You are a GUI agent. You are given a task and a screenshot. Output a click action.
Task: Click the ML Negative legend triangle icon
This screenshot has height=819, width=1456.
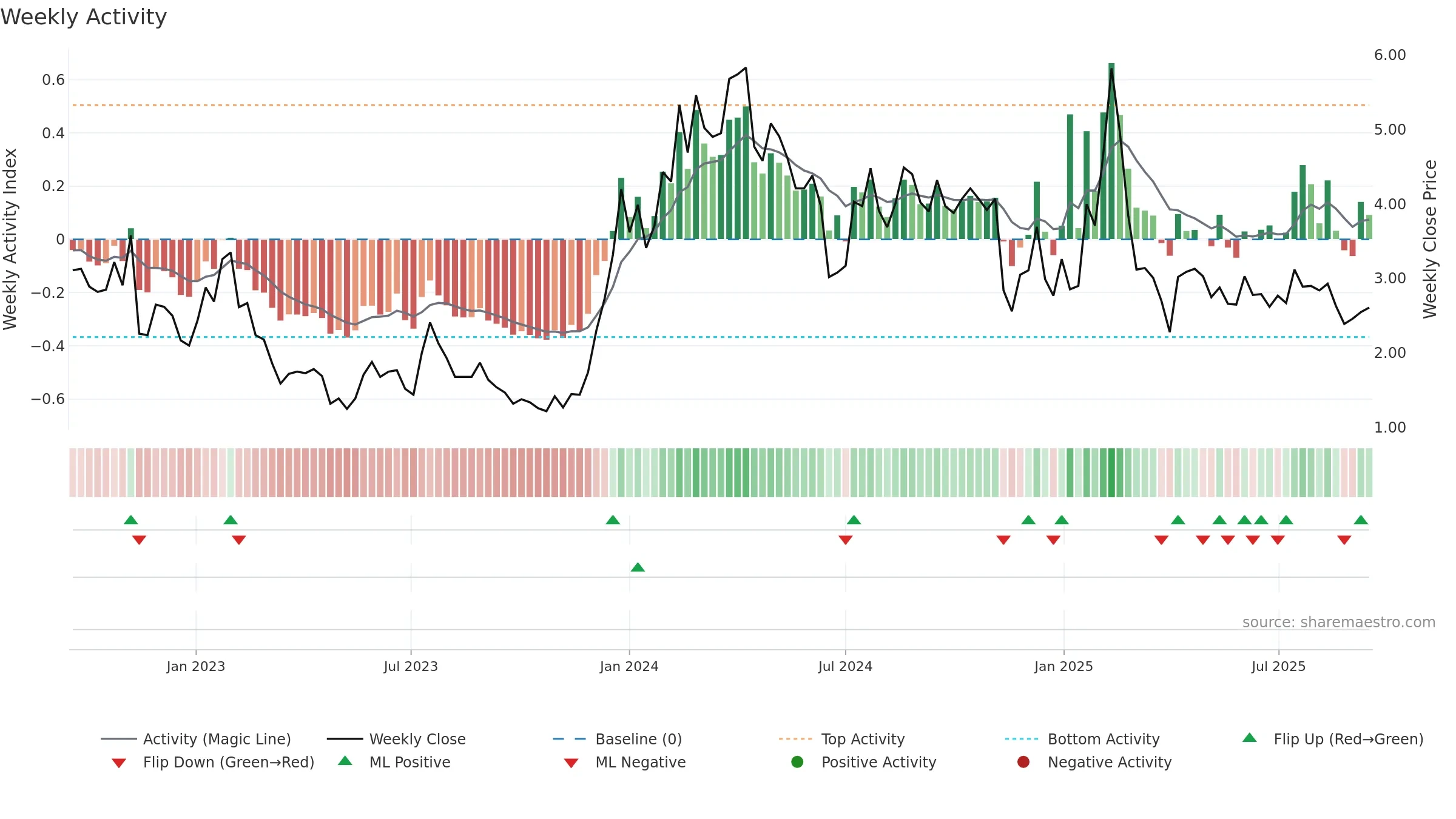[571, 763]
